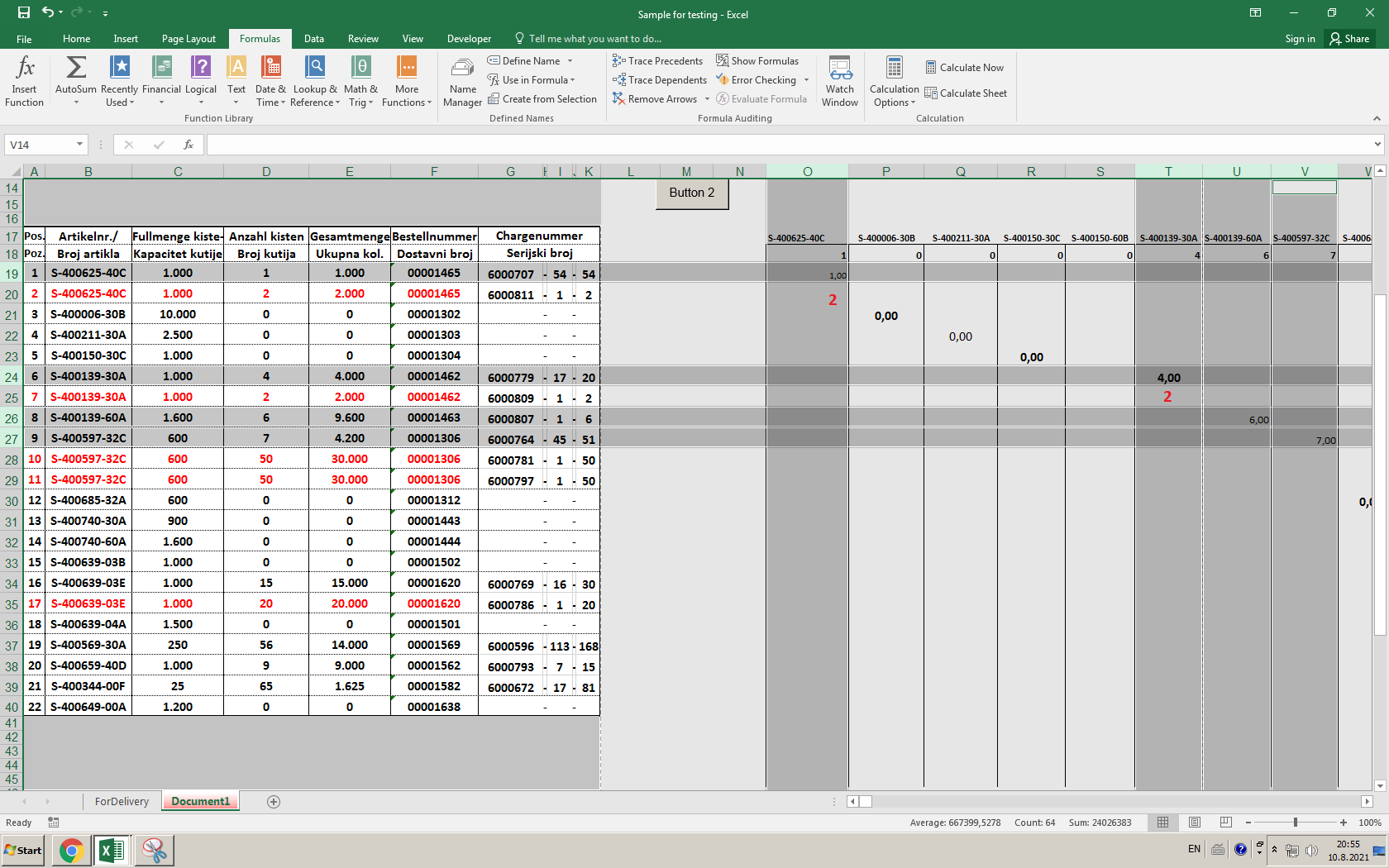Screen dimensions: 1389x868
Task: Switch to Page Layout view icon
Action: coord(1195,823)
